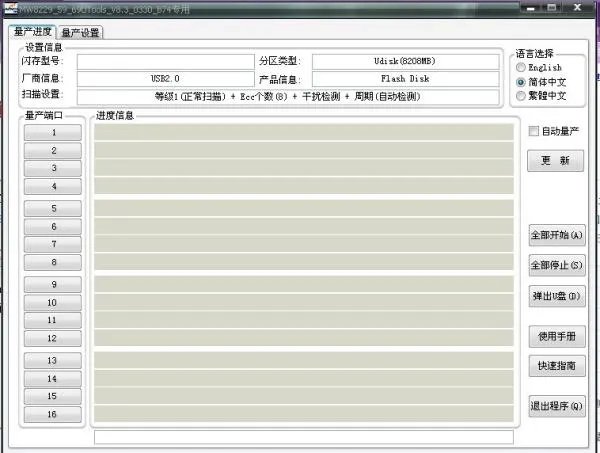
Task: Open the 使用手册 user manual
Action: click(x=557, y=336)
